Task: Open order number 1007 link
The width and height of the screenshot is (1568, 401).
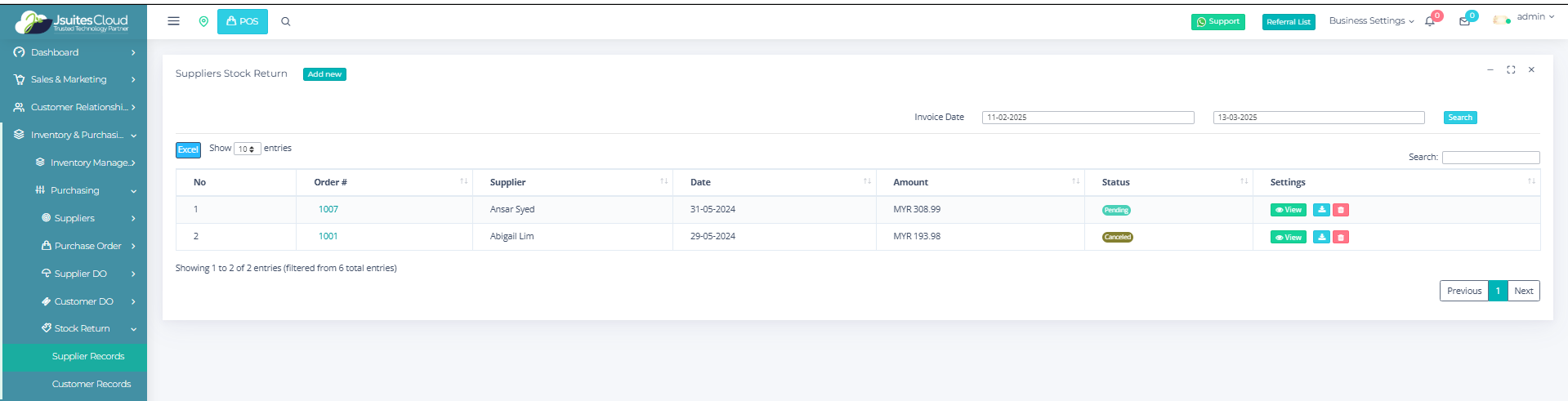Action: [x=328, y=210]
